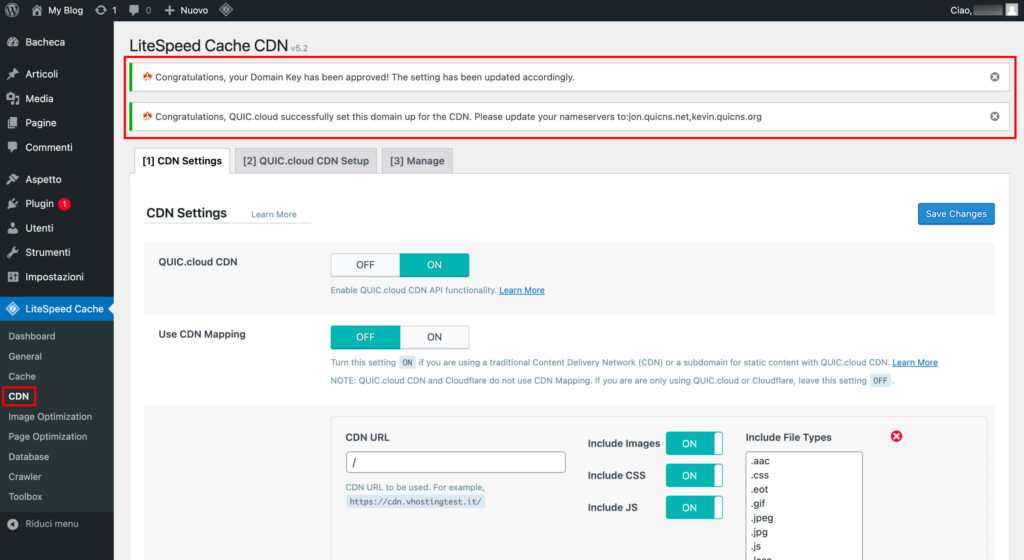Viewport: 1024px width, 560px height.
Task: Open LiteSpeed Cache submenu item
Action: [22, 377]
